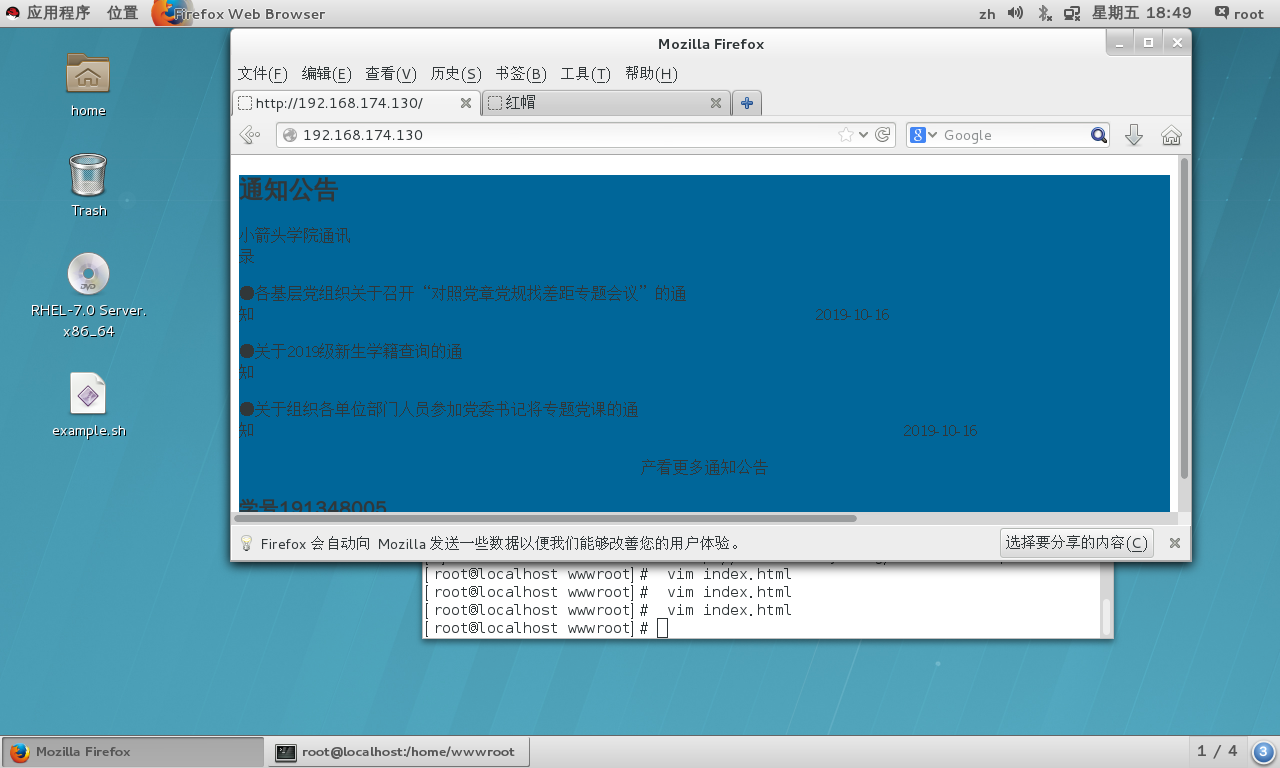The height and width of the screenshot is (768, 1280).
Task: Click Firefox Web Browser in top panel
Action: click(x=238, y=14)
